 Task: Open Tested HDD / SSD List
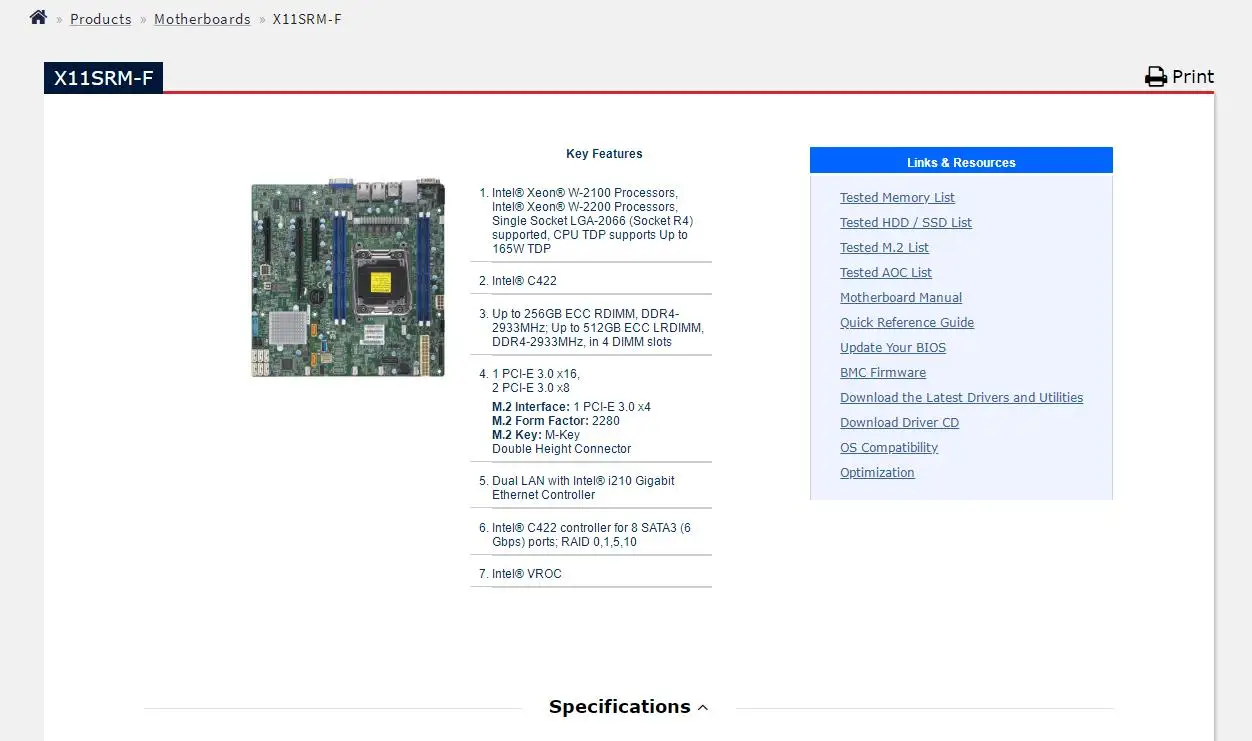[x=906, y=223]
